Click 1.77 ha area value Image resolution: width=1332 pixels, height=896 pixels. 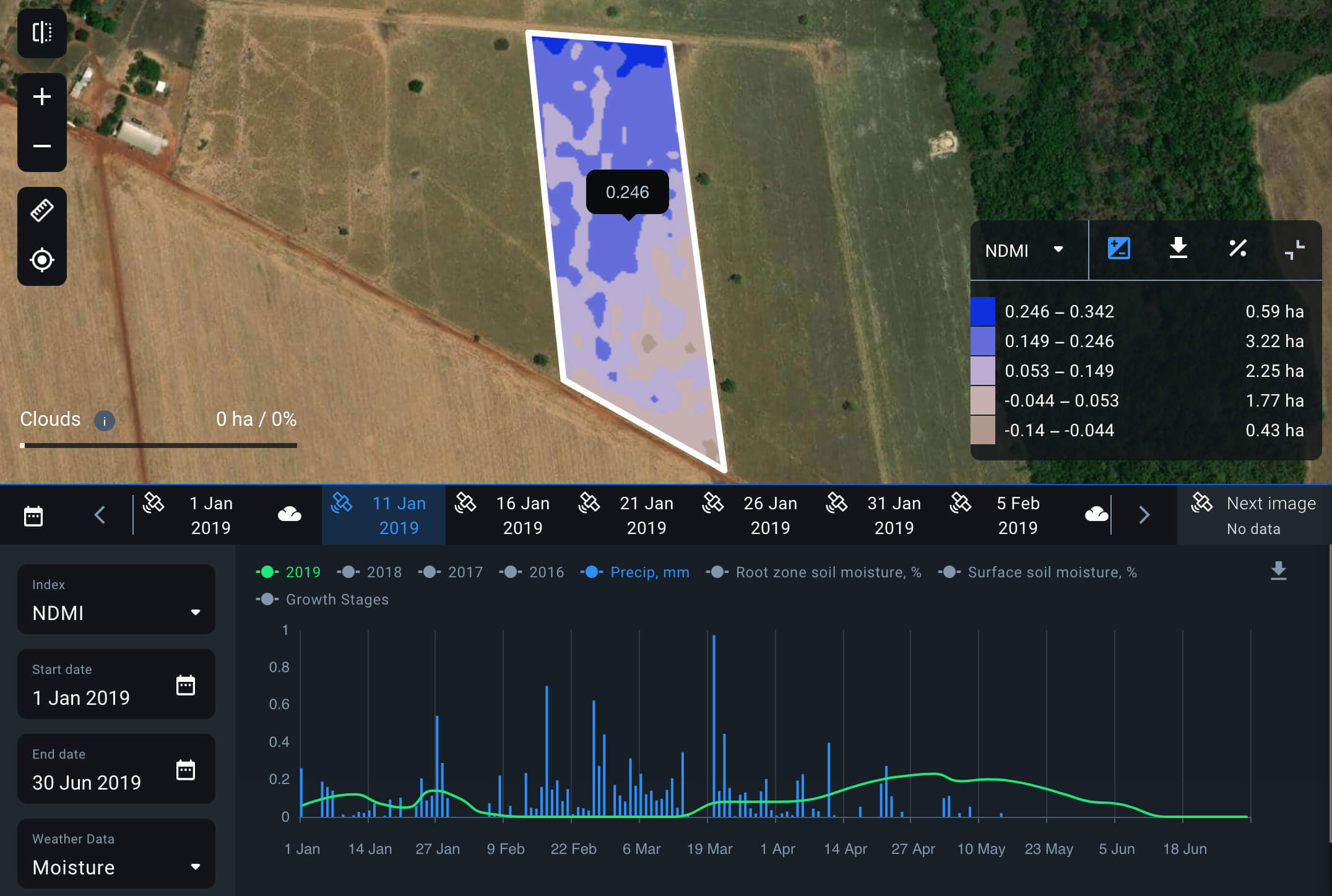pos(1274,400)
